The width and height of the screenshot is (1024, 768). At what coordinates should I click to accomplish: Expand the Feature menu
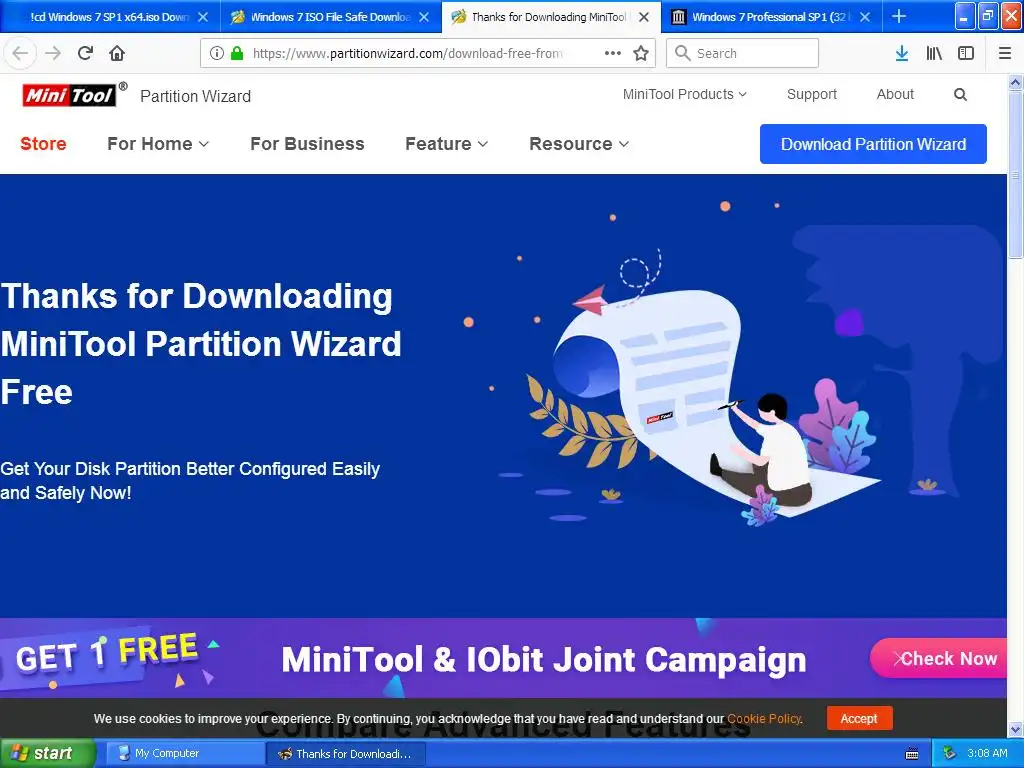tap(447, 144)
